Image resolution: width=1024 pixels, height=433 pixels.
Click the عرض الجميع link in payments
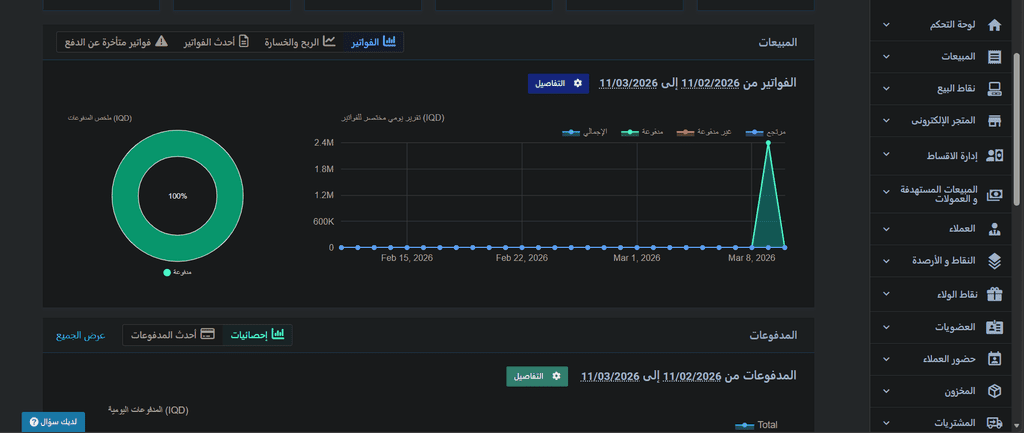click(81, 334)
